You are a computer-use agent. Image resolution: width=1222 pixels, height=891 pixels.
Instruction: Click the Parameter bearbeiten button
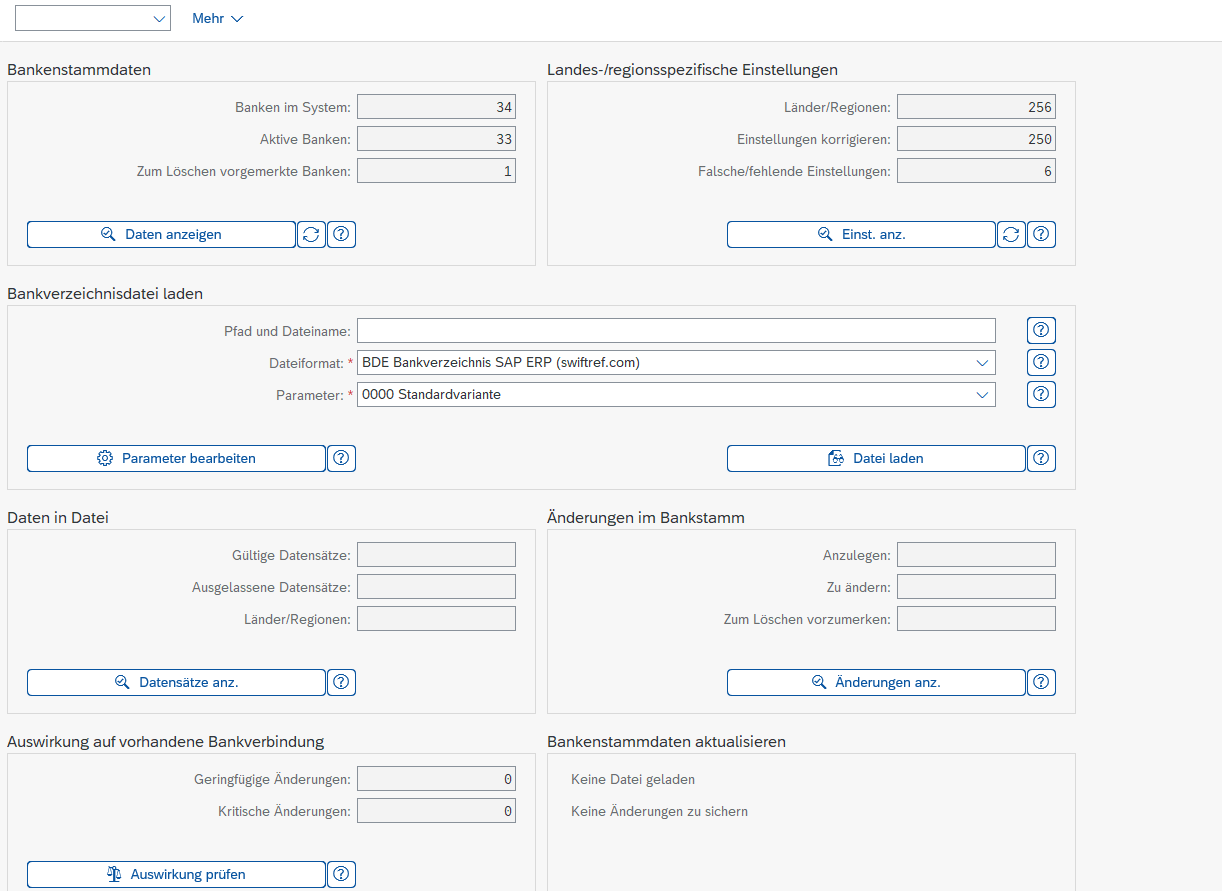176,458
